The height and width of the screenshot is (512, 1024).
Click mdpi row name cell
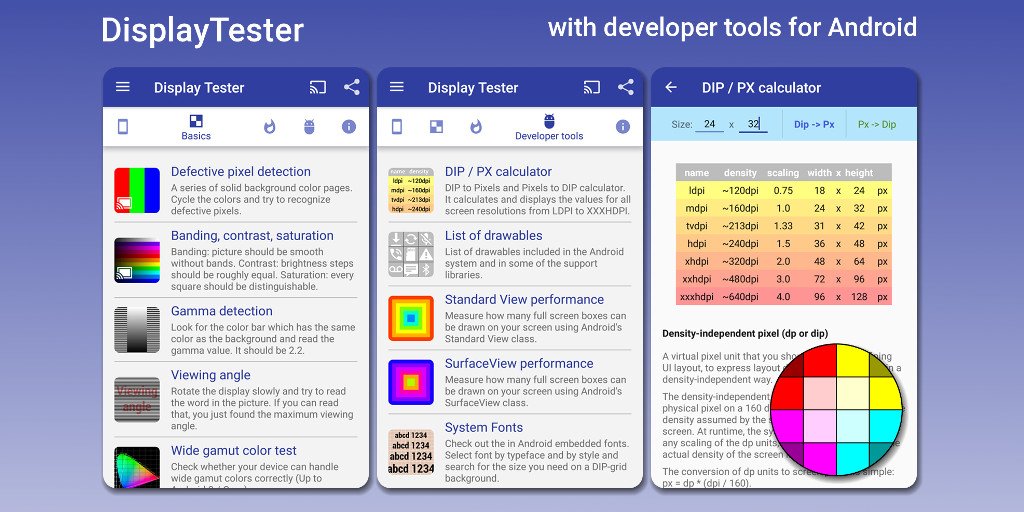(x=697, y=208)
